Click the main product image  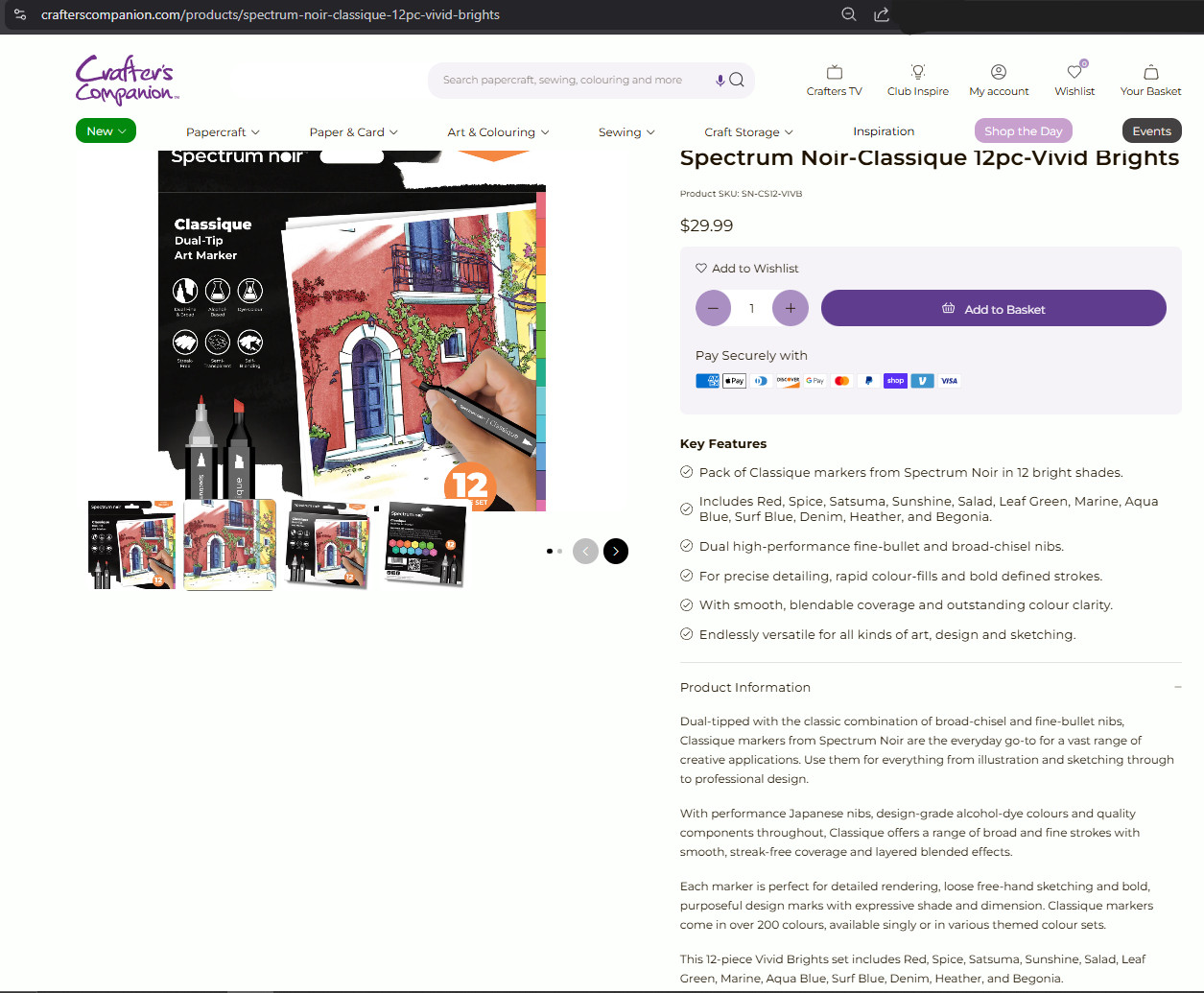(x=352, y=331)
